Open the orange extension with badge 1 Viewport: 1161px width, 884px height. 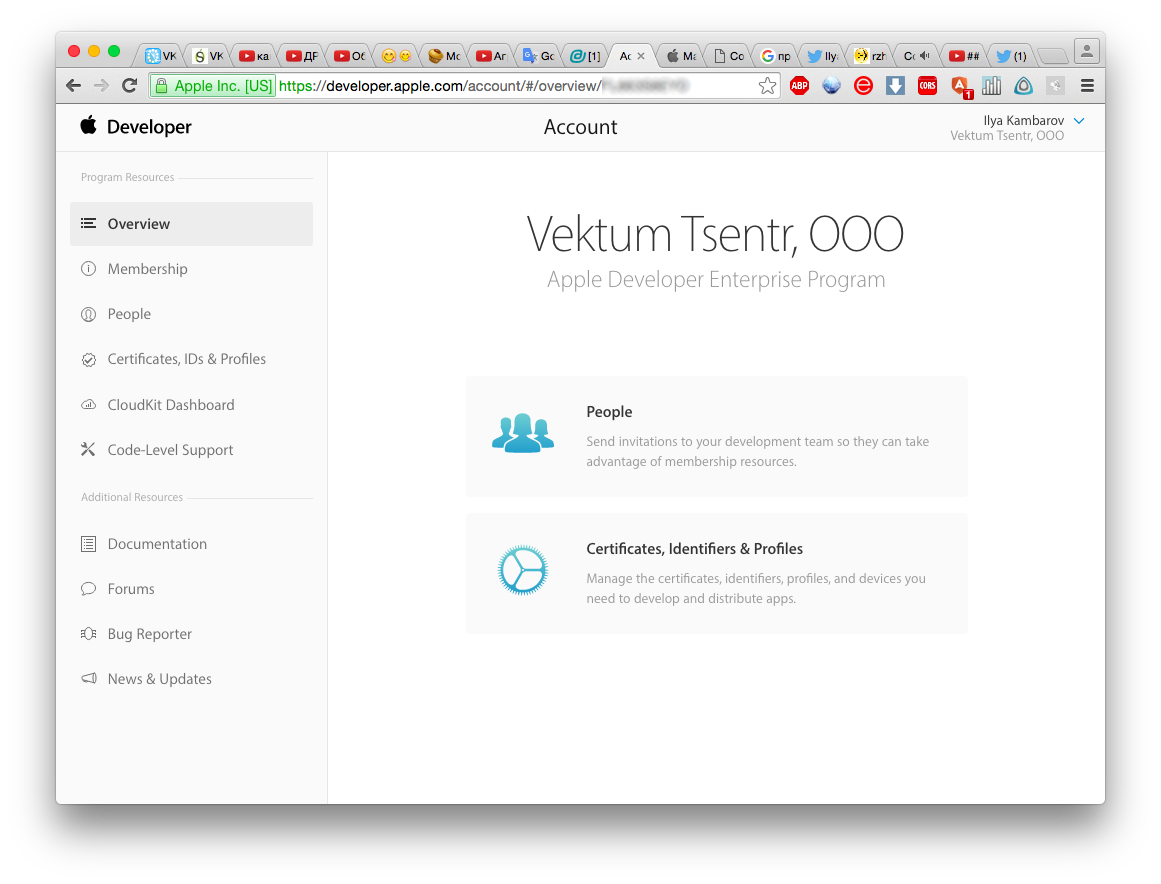pos(960,87)
